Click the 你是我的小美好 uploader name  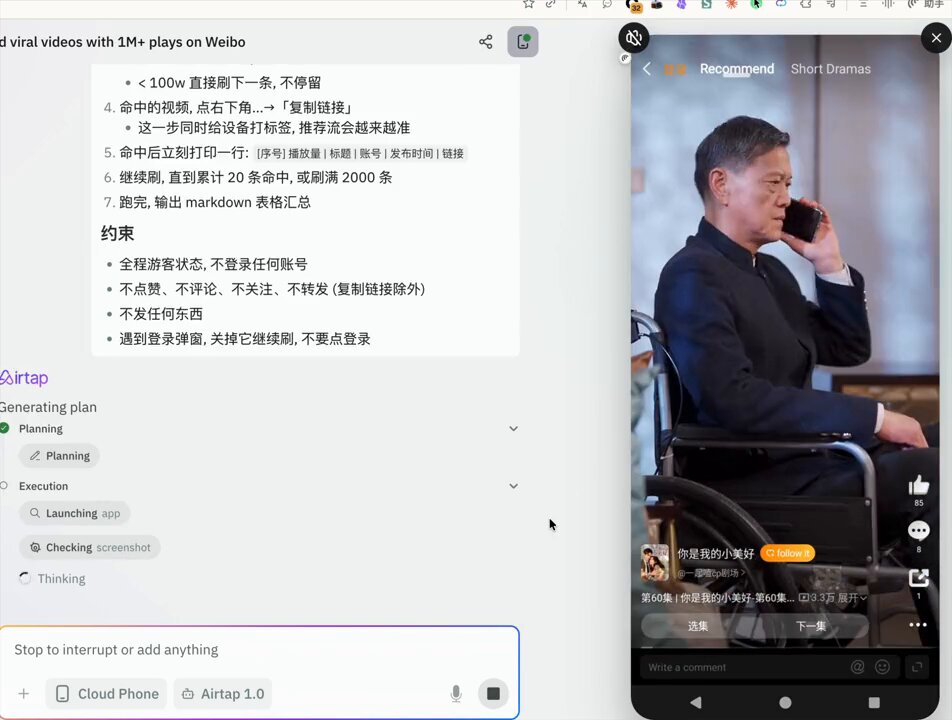[x=716, y=554]
